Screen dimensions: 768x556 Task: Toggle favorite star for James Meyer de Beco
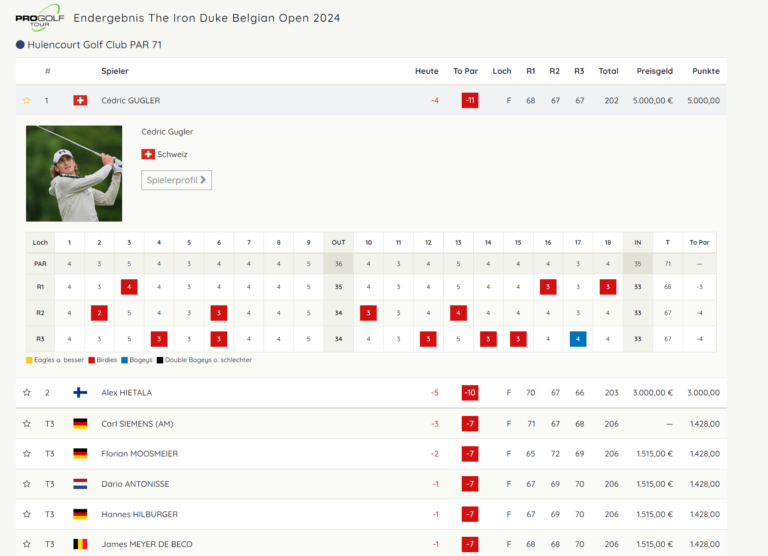coord(27,544)
